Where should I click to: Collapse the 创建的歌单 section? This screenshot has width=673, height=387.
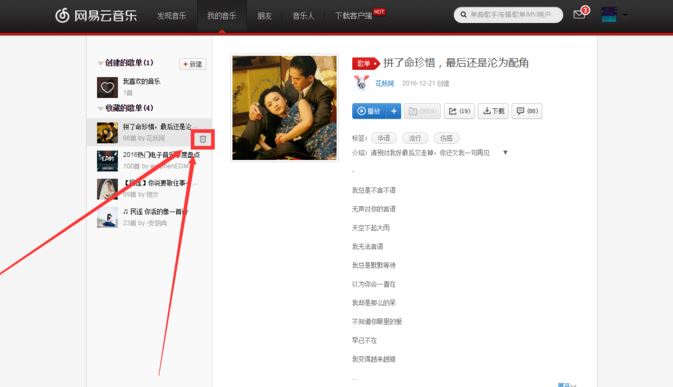[x=100, y=63]
